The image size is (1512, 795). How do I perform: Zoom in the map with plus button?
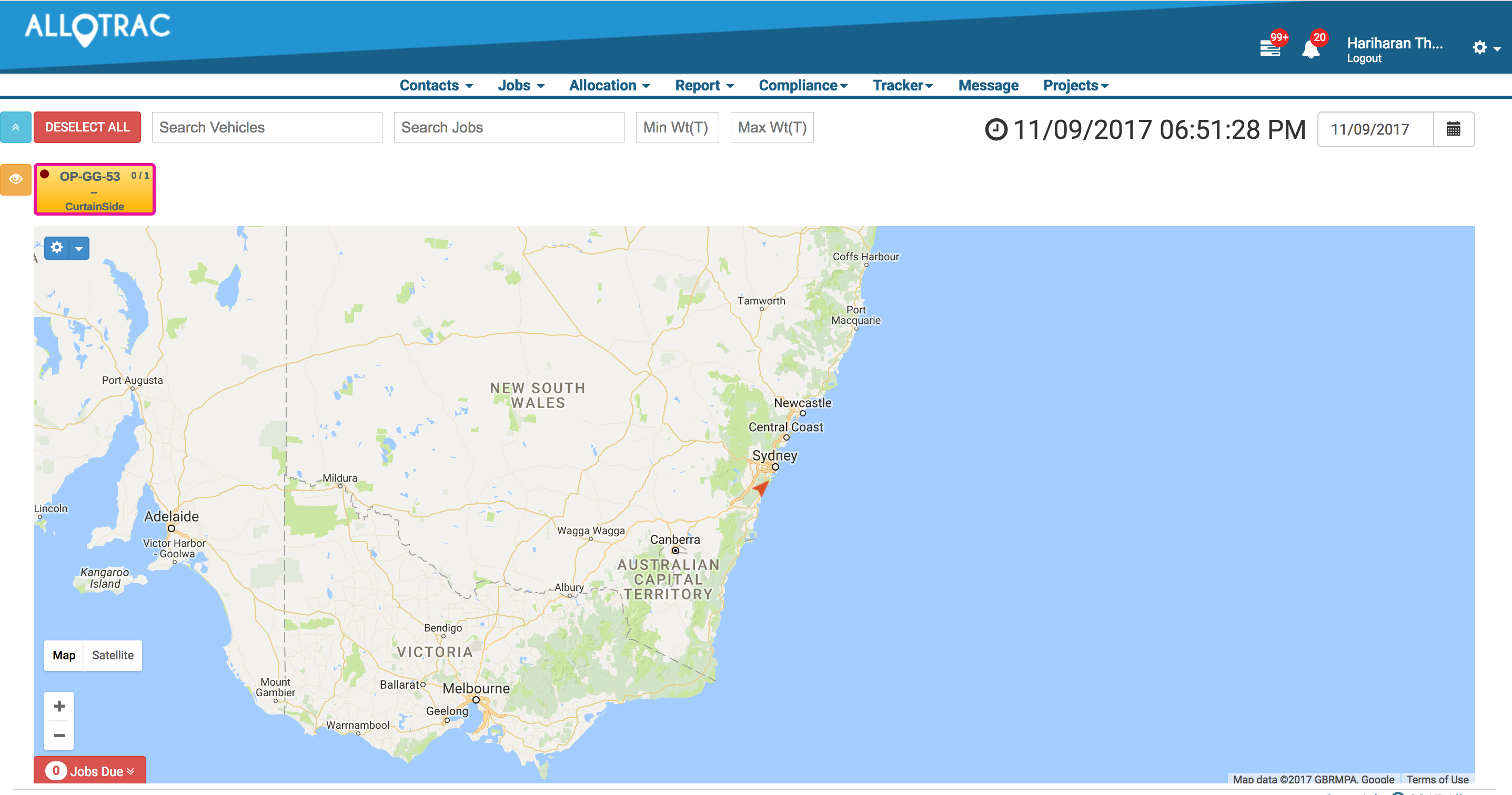[59, 706]
